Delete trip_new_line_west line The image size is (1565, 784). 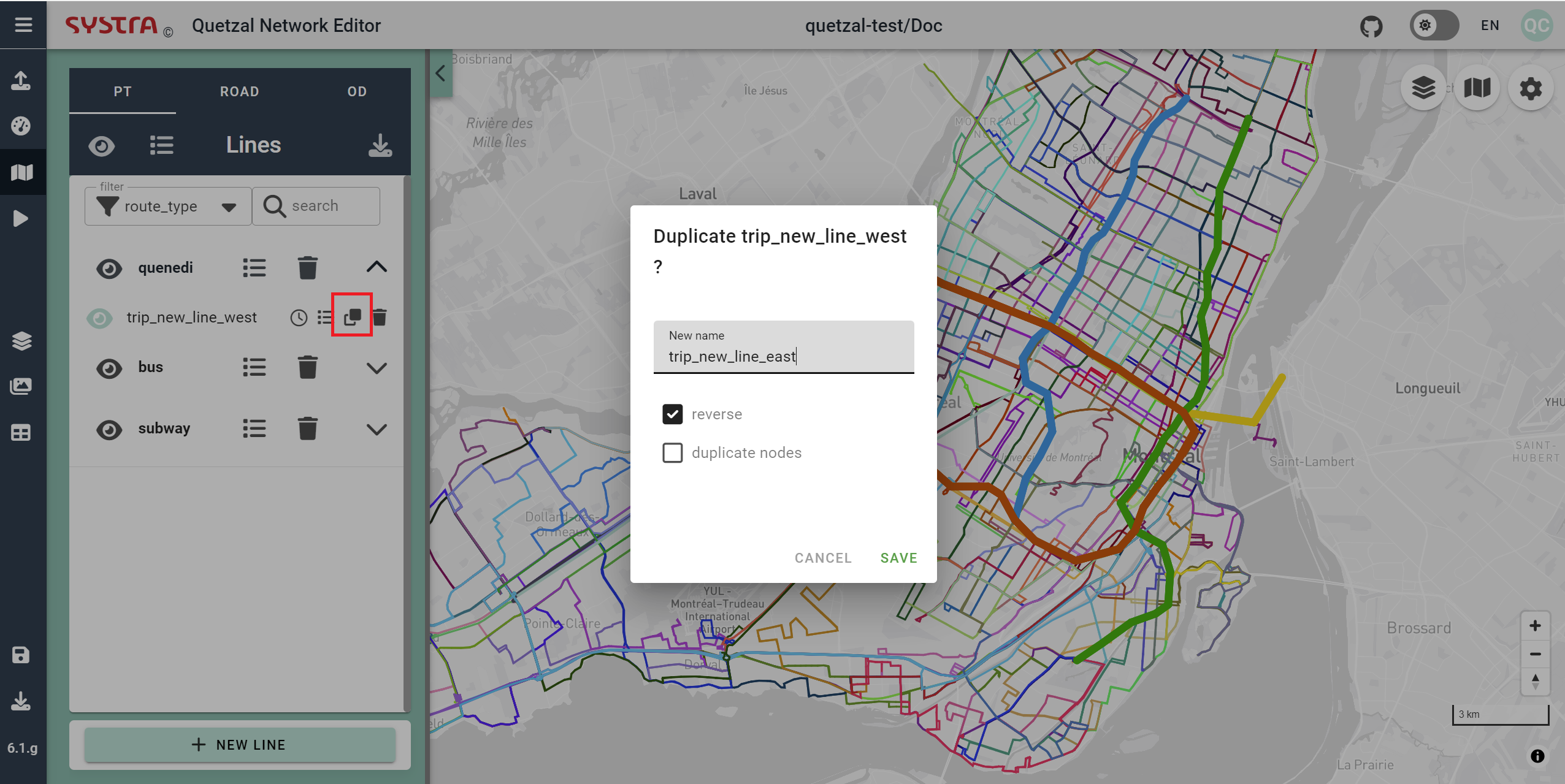click(x=380, y=317)
